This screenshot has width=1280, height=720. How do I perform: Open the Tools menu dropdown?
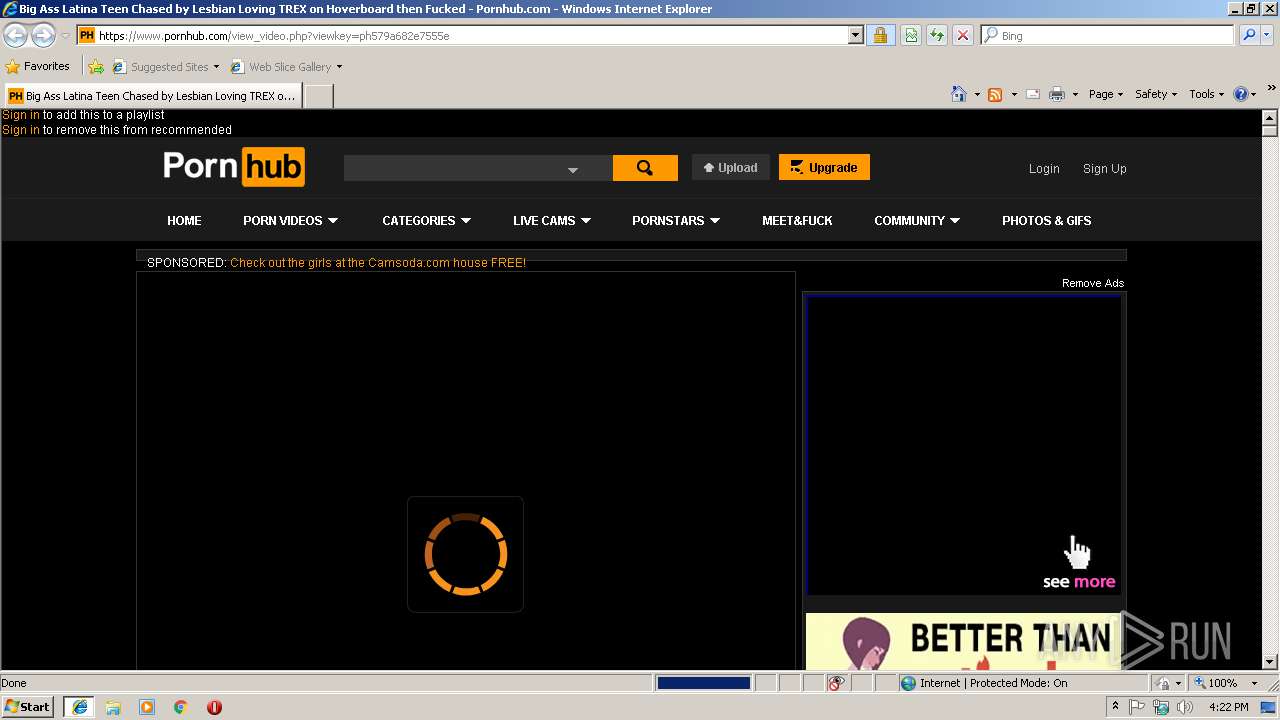[x=1207, y=94]
